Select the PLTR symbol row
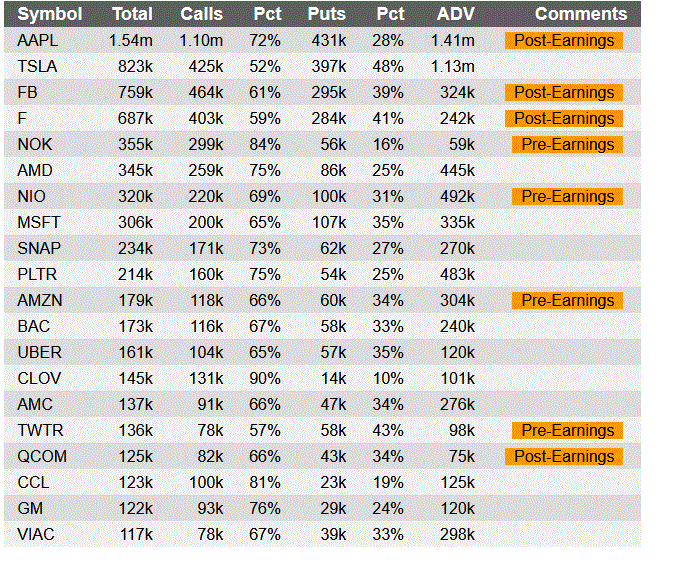The width and height of the screenshot is (688, 565). point(322,275)
